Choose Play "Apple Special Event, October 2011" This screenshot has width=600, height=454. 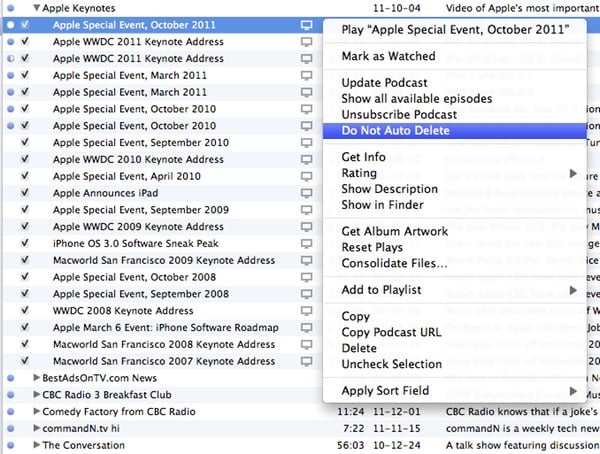click(x=455, y=30)
